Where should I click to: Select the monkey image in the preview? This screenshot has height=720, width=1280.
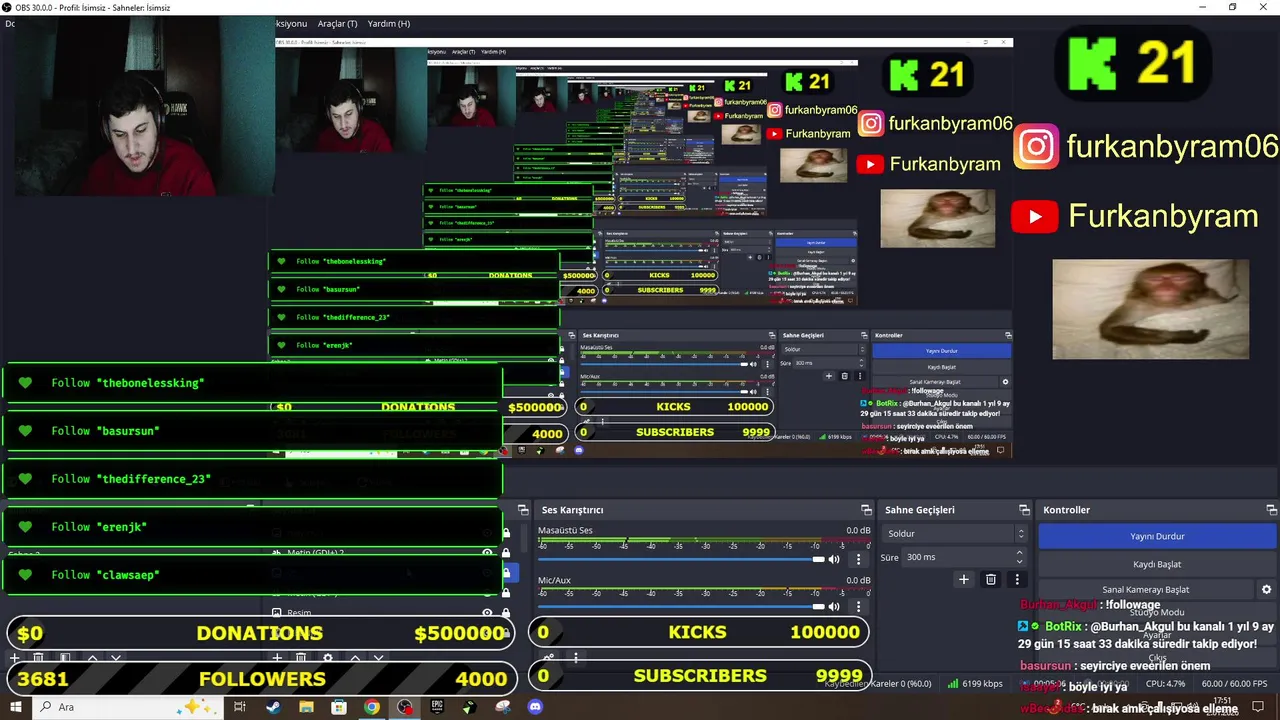[1150, 309]
